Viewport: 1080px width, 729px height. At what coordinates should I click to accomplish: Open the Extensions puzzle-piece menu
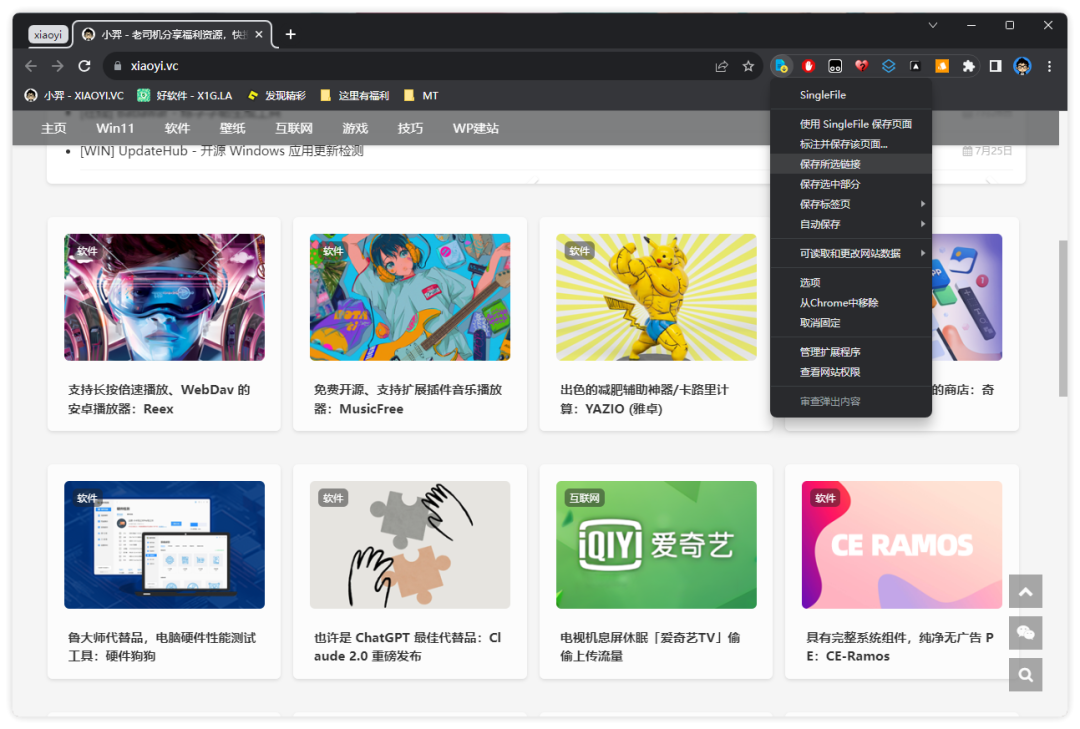coord(968,66)
